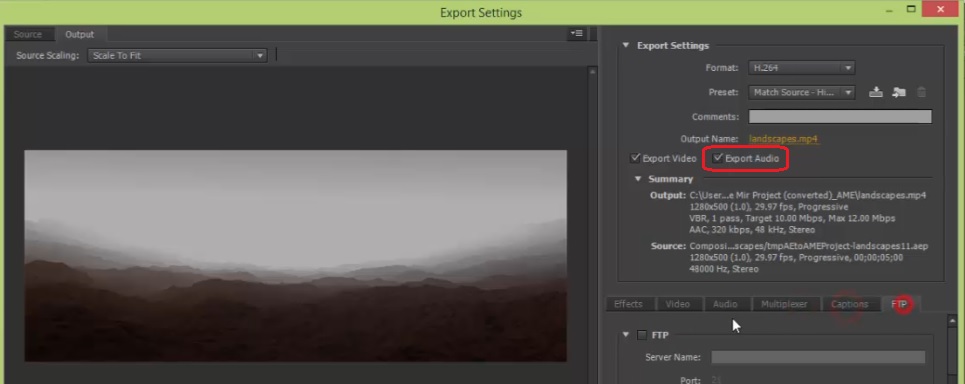Open the Audio tab

(x=726, y=304)
